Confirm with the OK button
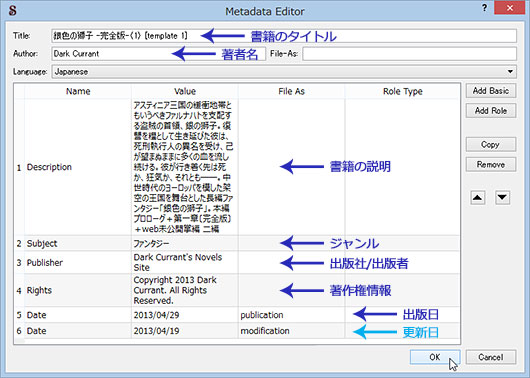The width and height of the screenshot is (530, 378). pyautogui.click(x=435, y=357)
